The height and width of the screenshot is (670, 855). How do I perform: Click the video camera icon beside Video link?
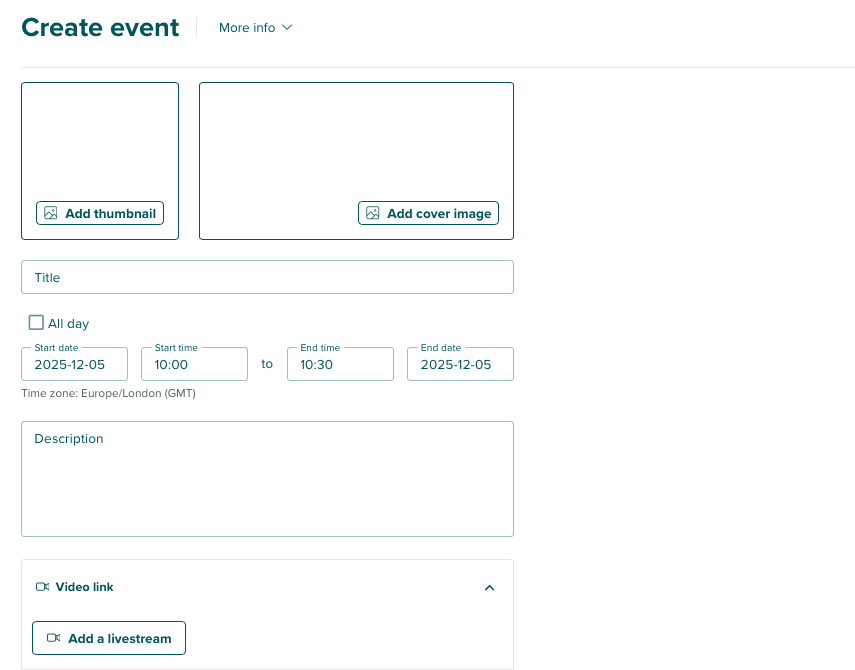point(43,587)
